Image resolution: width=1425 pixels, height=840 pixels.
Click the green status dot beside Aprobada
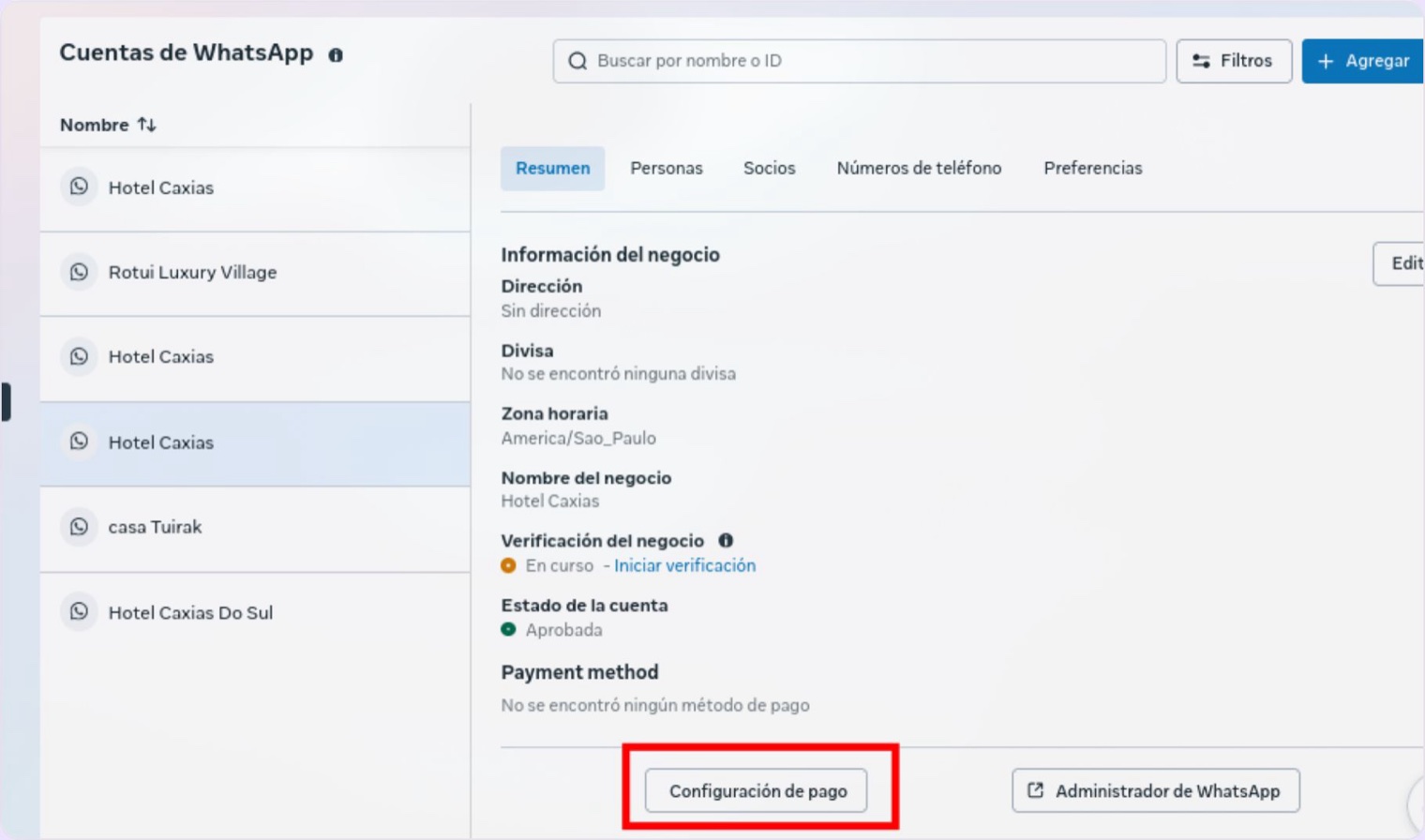click(x=508, y=630)
